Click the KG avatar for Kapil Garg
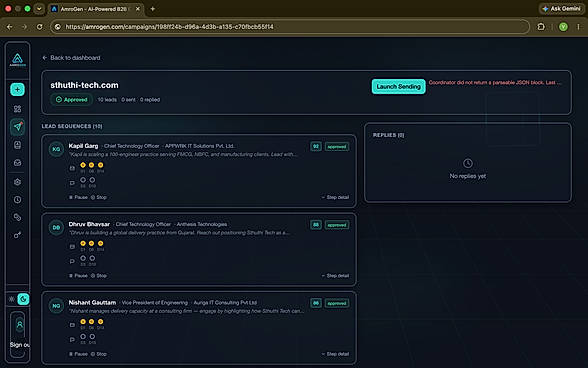This screenshot has height=368, width=588. coord(56,149)
